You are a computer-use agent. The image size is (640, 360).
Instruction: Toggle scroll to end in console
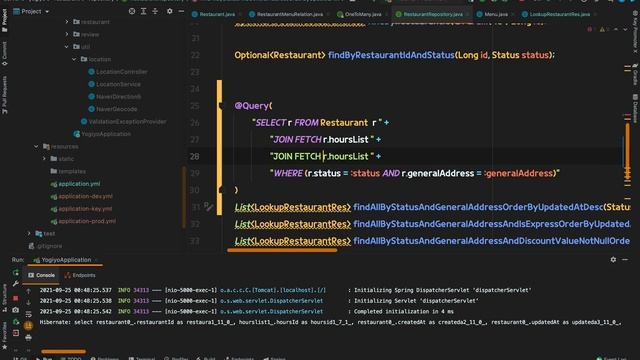(x=28, y=326)
